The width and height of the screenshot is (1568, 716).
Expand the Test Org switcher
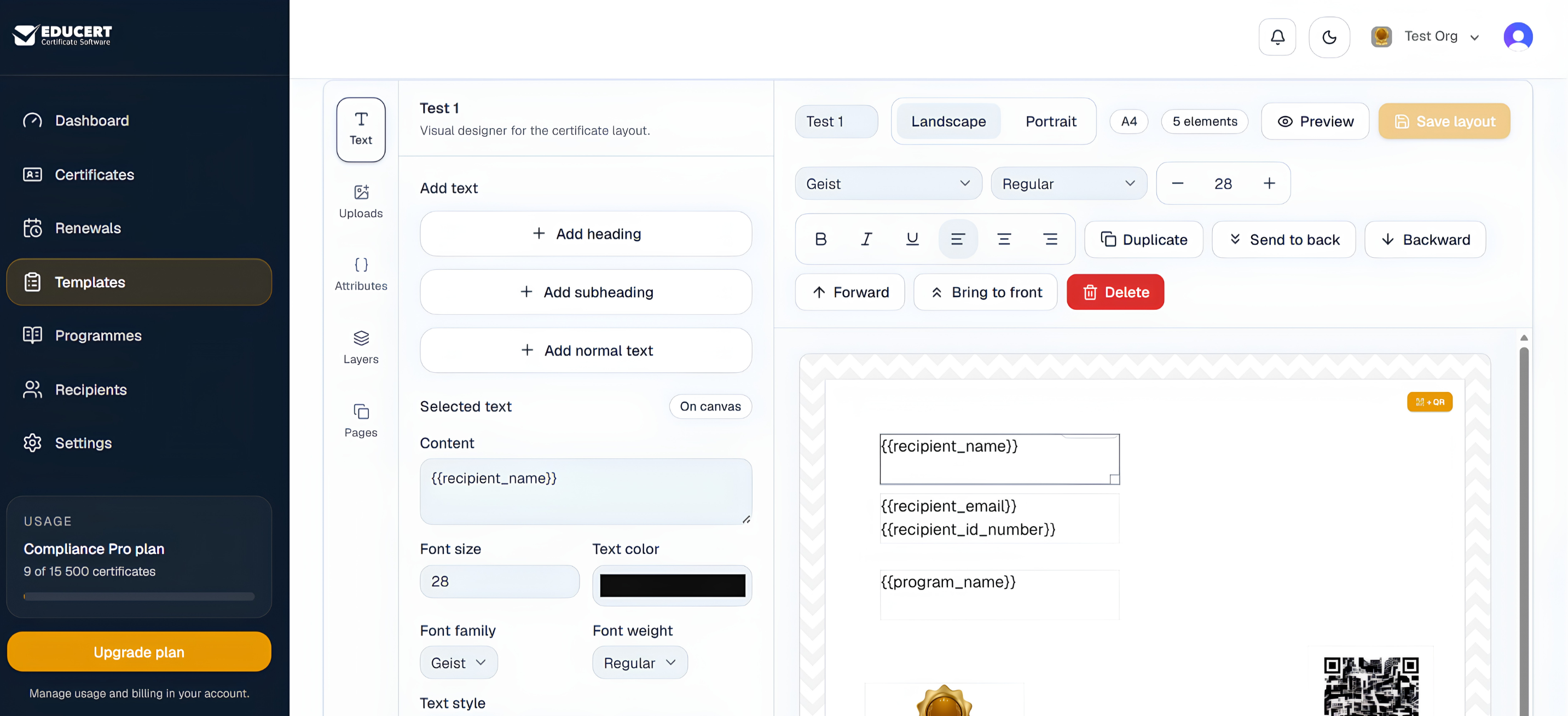point(1425,37)
